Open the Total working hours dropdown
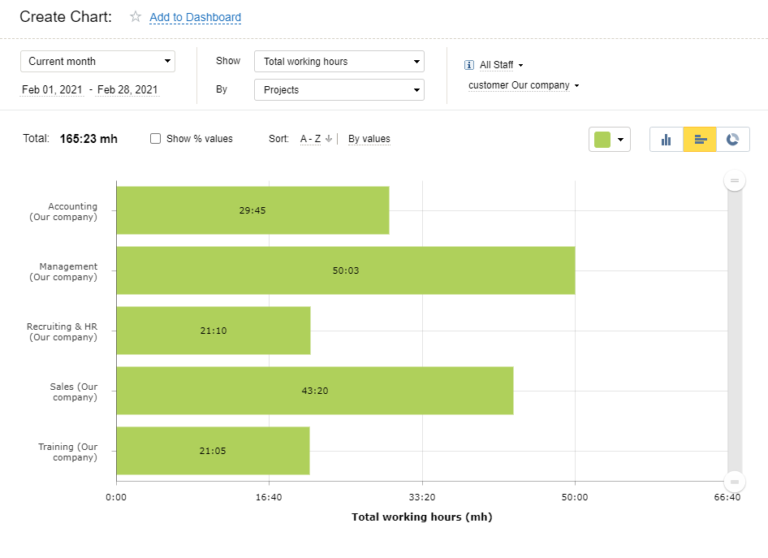Viewport: 768px width, 558px height. (339, 61)
